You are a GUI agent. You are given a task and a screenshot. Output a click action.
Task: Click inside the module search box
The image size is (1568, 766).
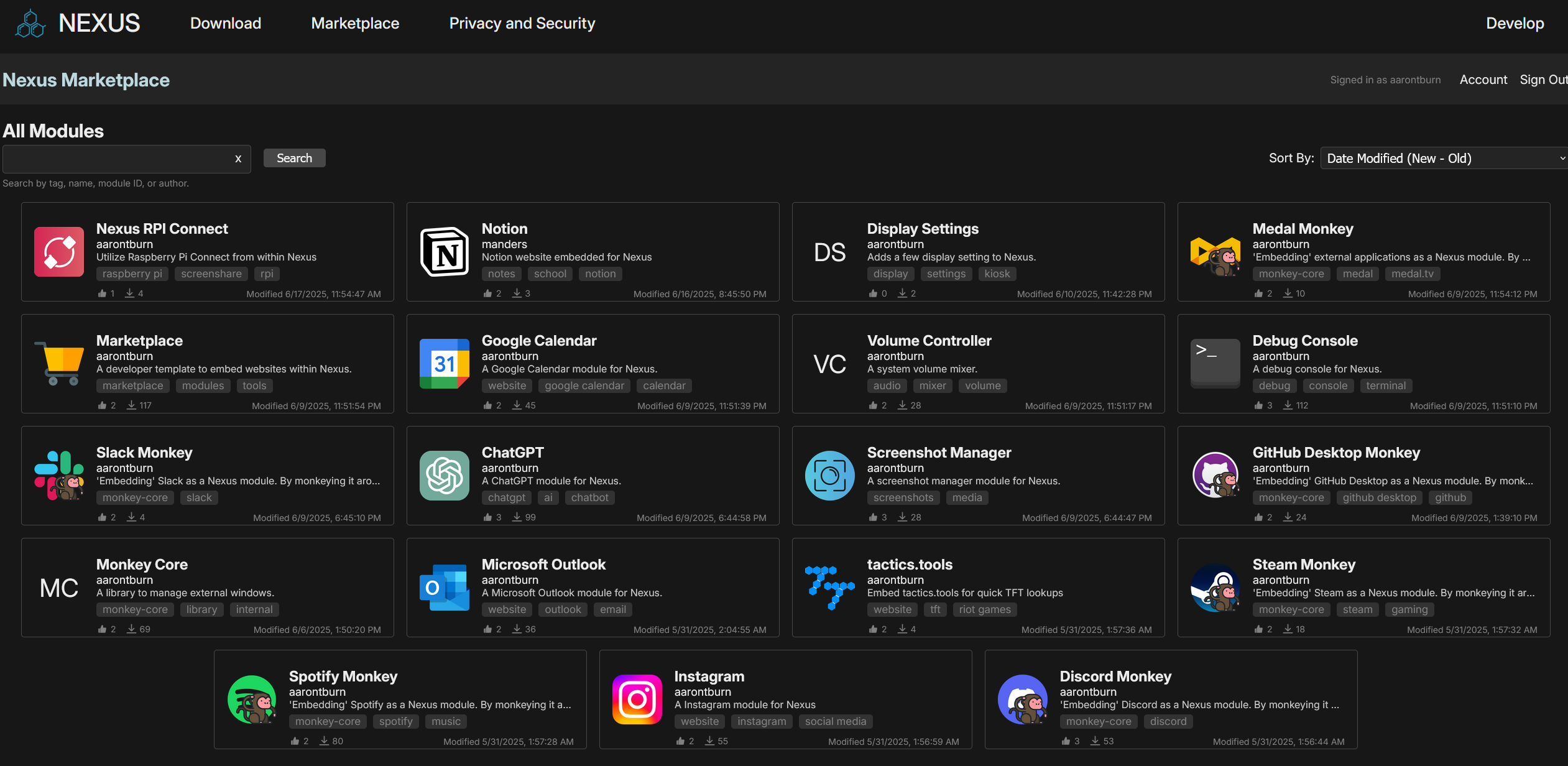pos(112,159)
